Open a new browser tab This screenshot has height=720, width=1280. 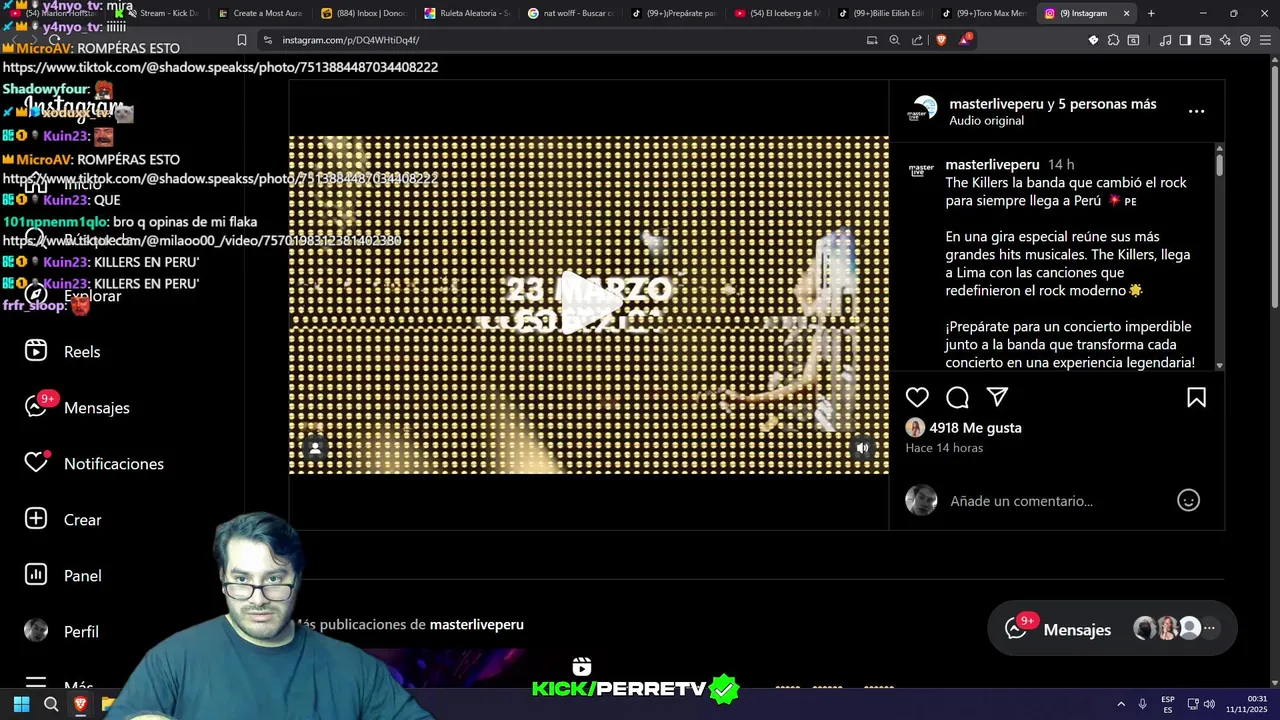(1151, 13)
